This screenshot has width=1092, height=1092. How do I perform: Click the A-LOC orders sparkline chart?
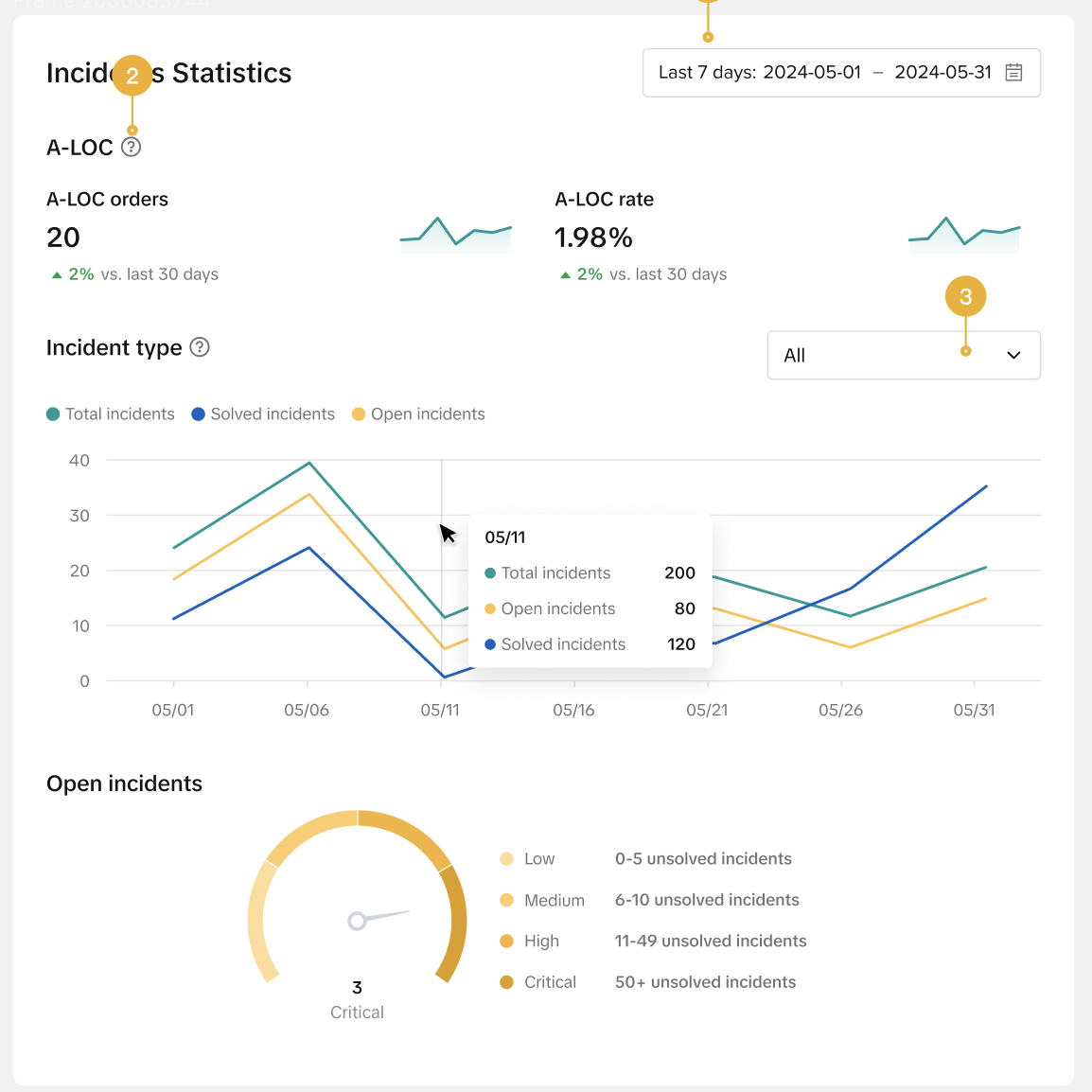[455, 235]
